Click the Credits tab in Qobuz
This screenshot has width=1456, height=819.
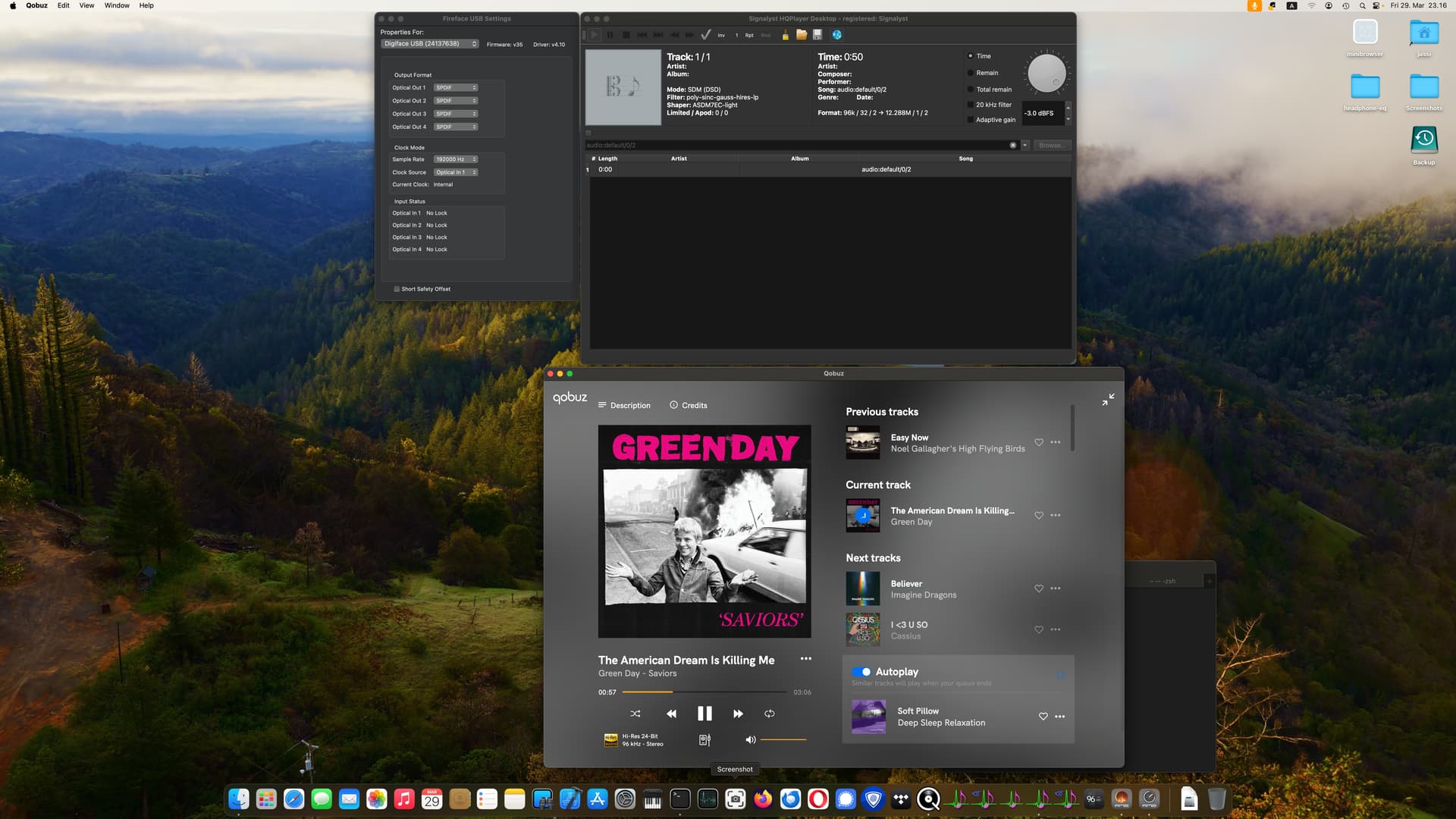pyautogui.click(x=689, y=406)
